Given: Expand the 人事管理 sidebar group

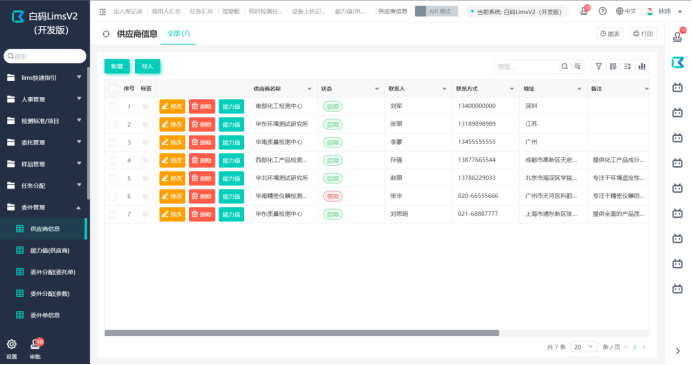Looking at the screenshot, I should [44, 99].
